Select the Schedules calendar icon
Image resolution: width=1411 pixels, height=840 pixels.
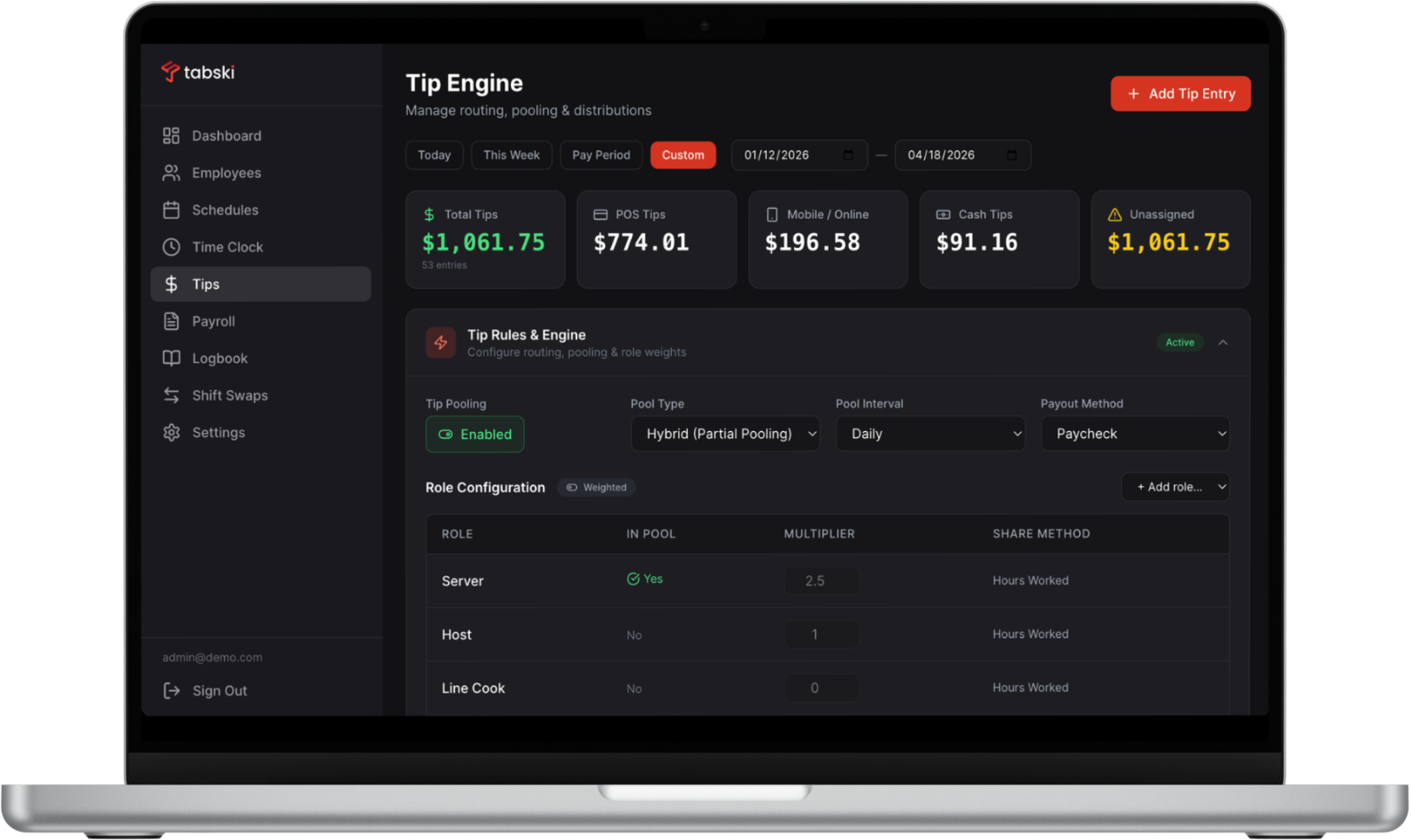pos(171,210)
